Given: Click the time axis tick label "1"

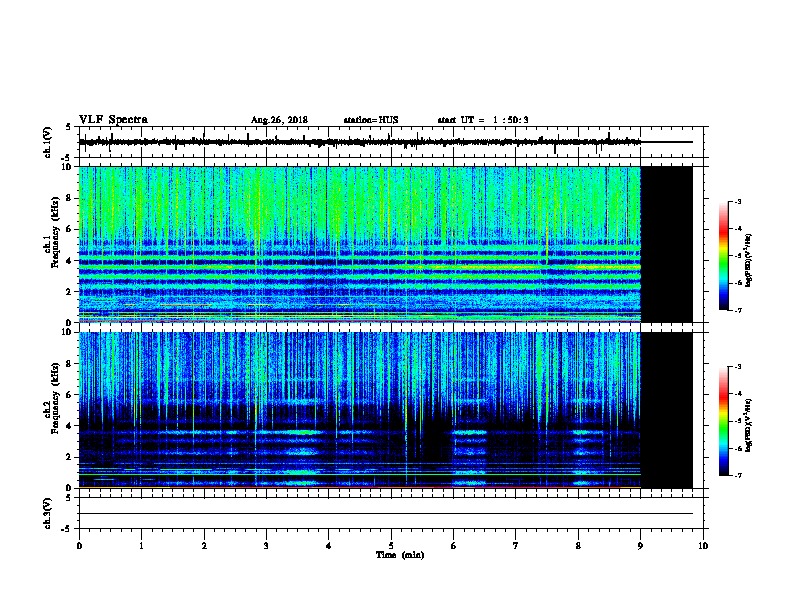Looking at the screenshot, I should (x=141, y=546).
